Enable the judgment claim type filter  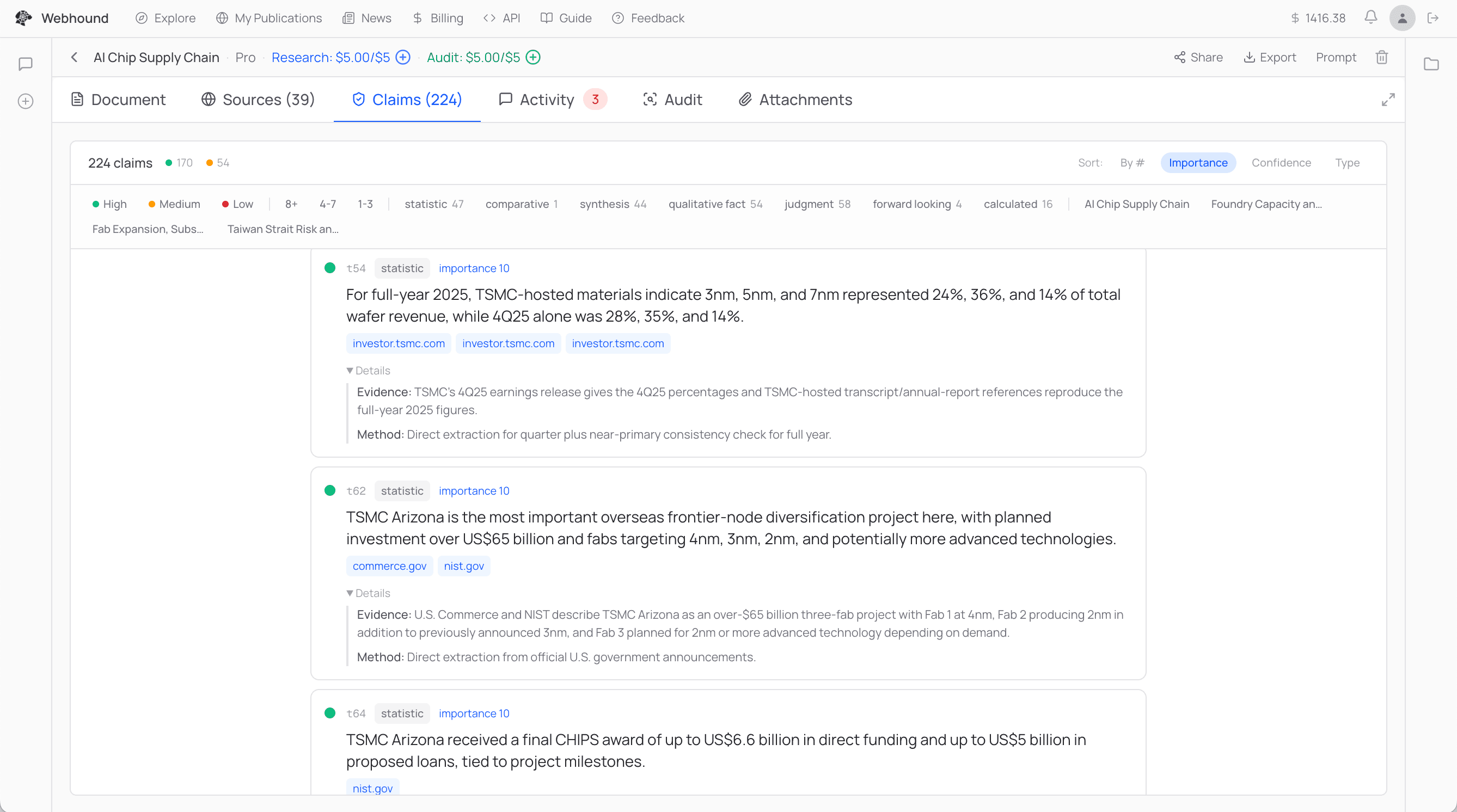pyautogui.click(x=809, y=204)
